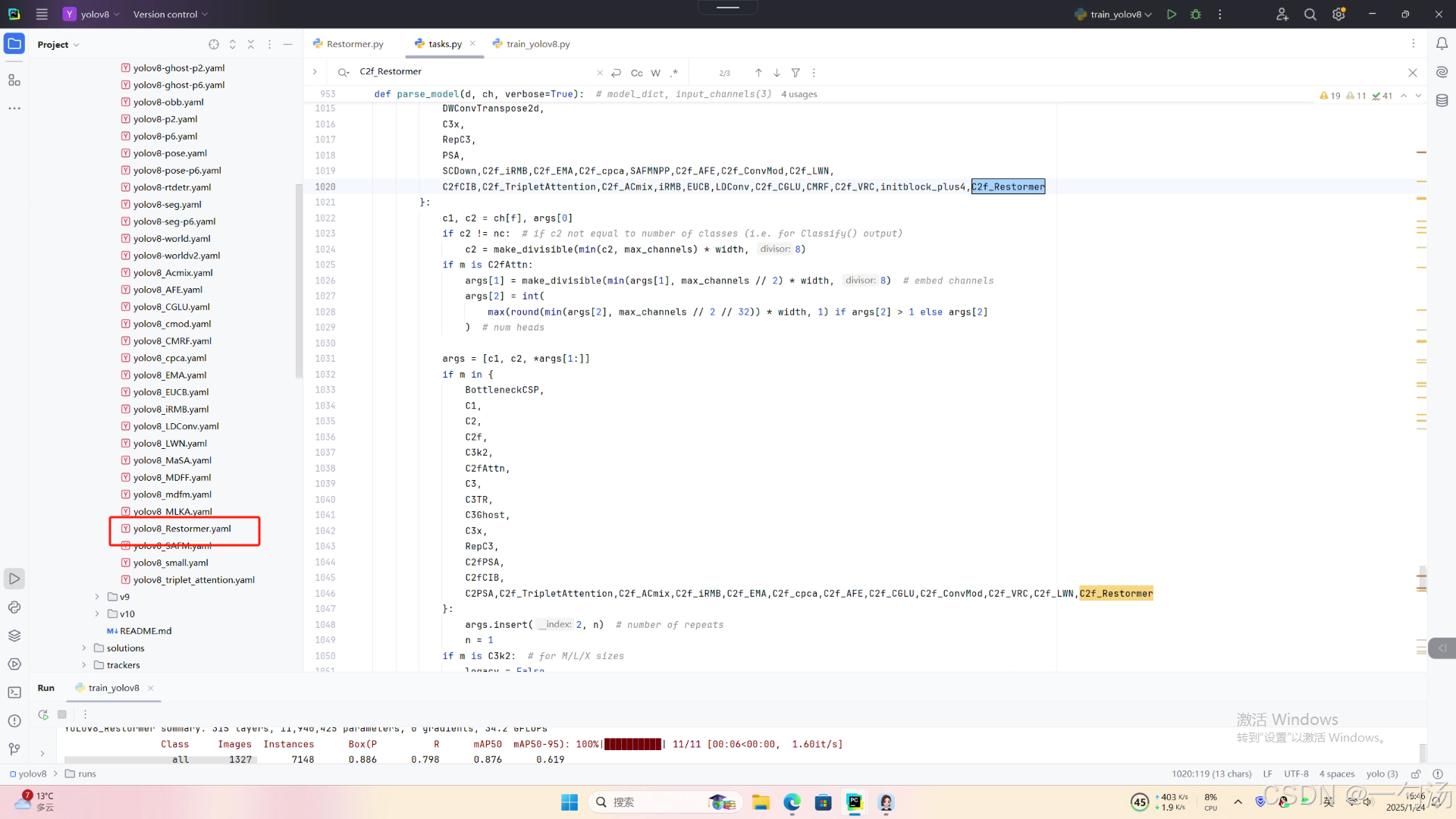Image resolution: width=1456 pixels, height=819 pixels.
Task: Run train_yolov8 with the green play icon
Action: pyautogui.click(x=1172, y=14)
